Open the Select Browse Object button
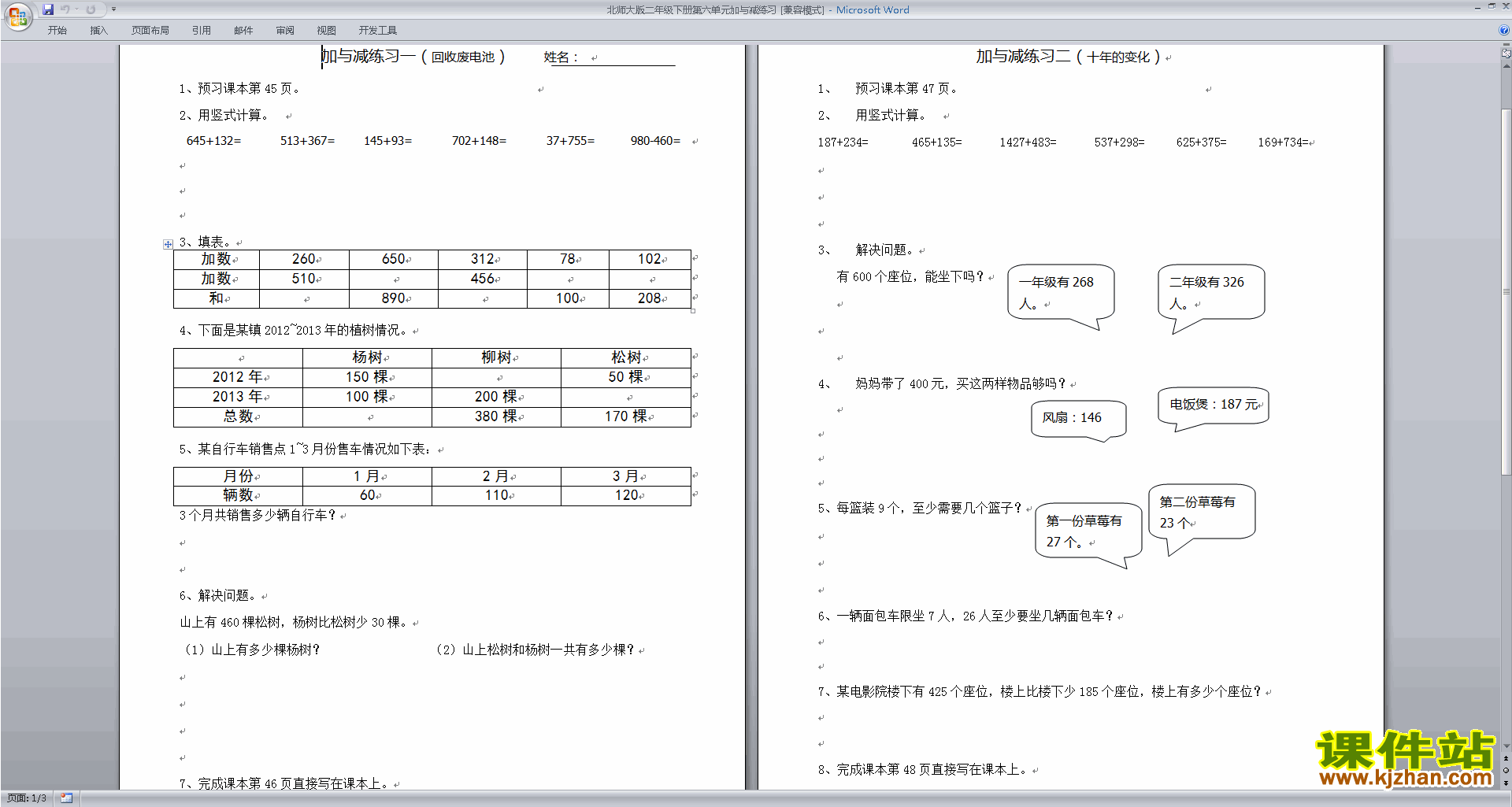1512x807 pixels. [x=1506, y=770]
